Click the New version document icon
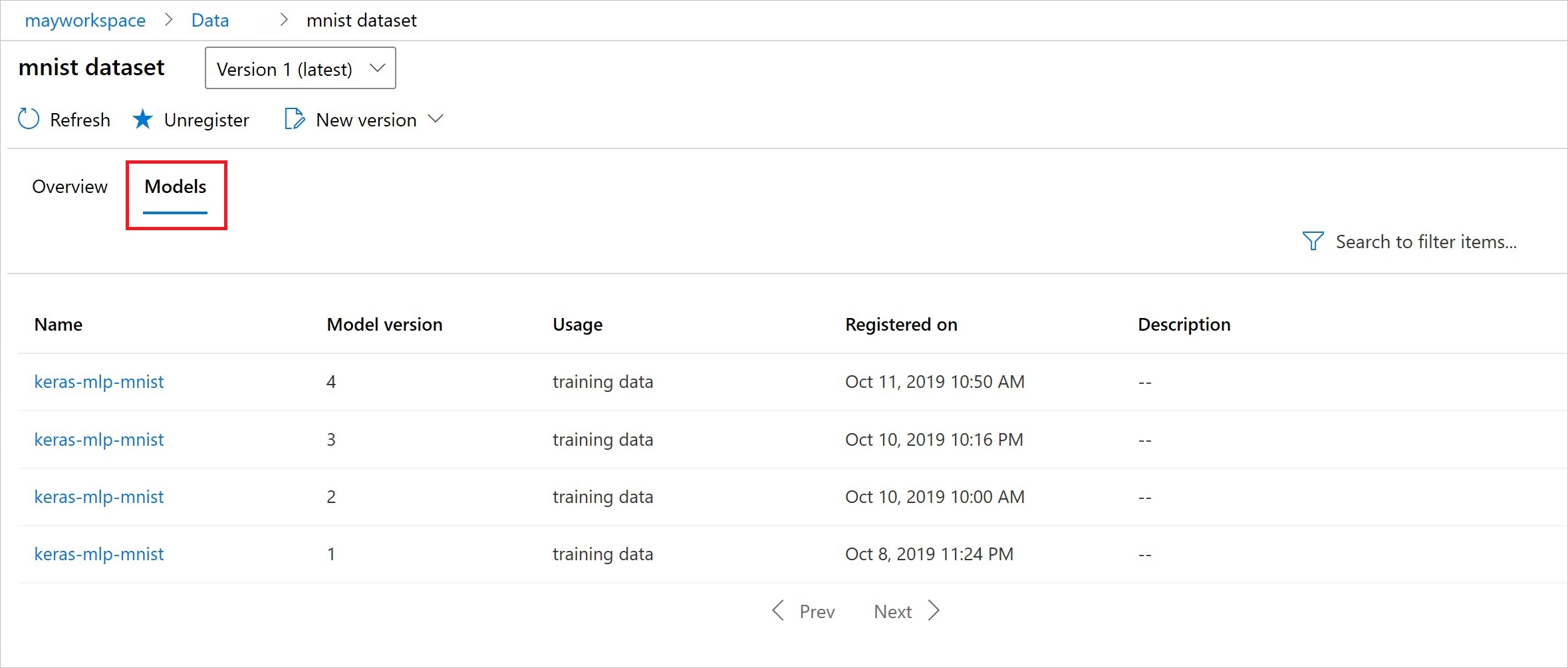1568x668 pixels. pyautogui.click(x=294, y=119)
